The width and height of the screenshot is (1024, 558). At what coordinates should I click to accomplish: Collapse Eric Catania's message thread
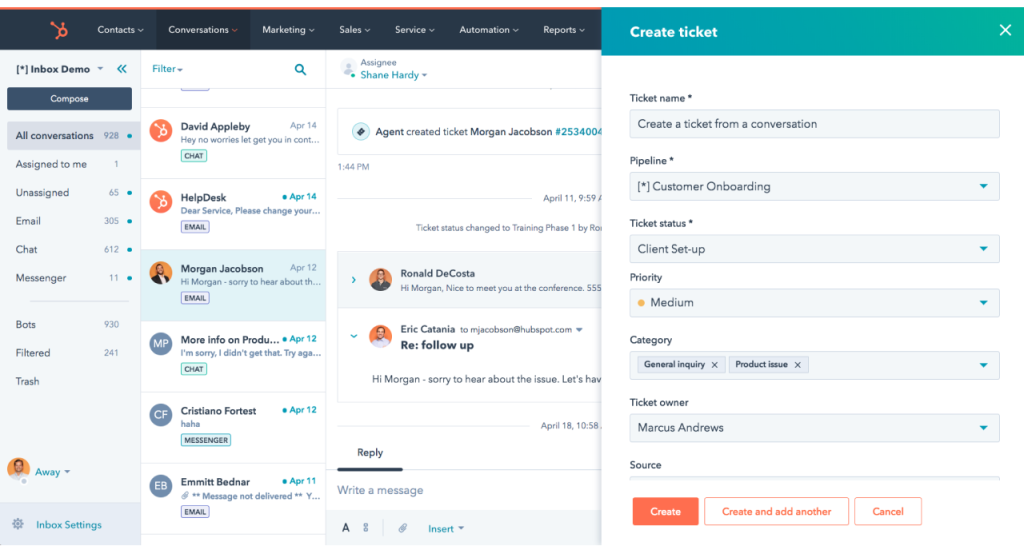[353, 336]
